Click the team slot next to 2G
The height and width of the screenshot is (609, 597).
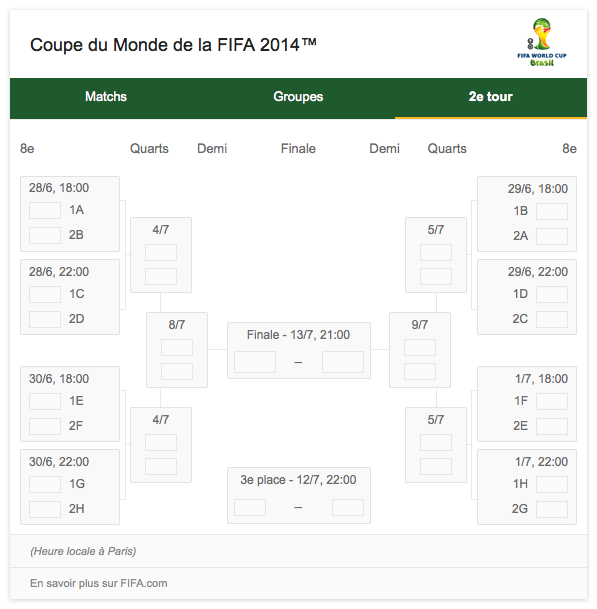point(552,509)
